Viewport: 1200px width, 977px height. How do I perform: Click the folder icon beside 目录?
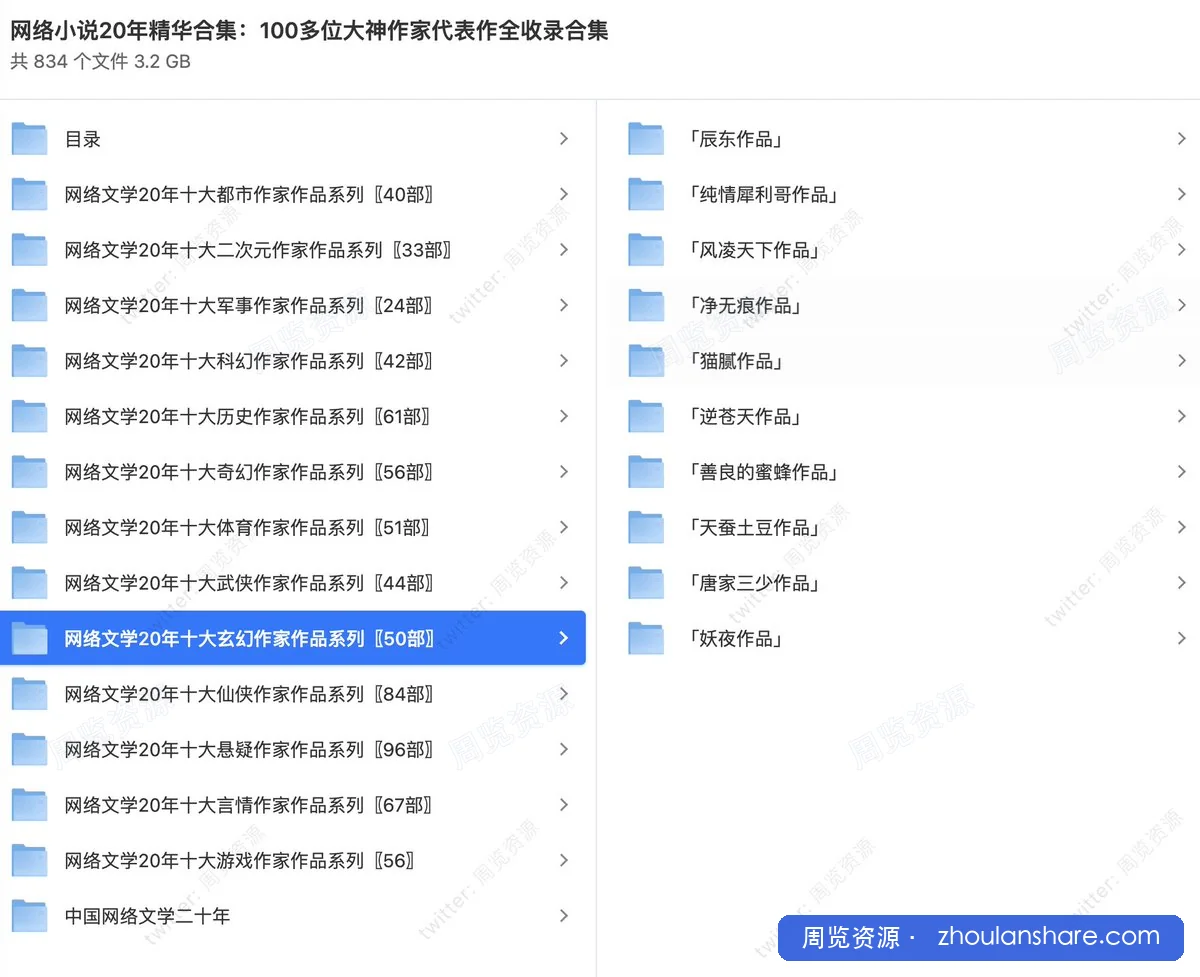[x=30, y=139]
